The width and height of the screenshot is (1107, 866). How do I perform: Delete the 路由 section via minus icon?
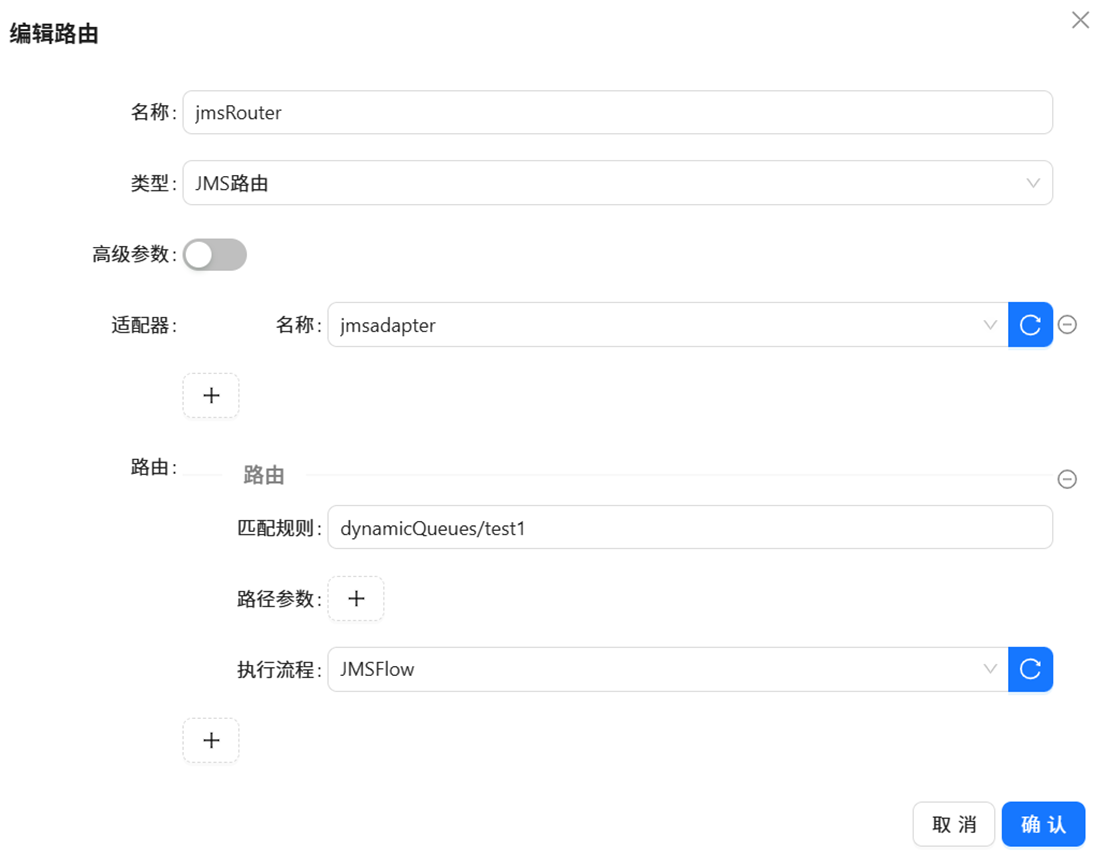point(1067,479)
